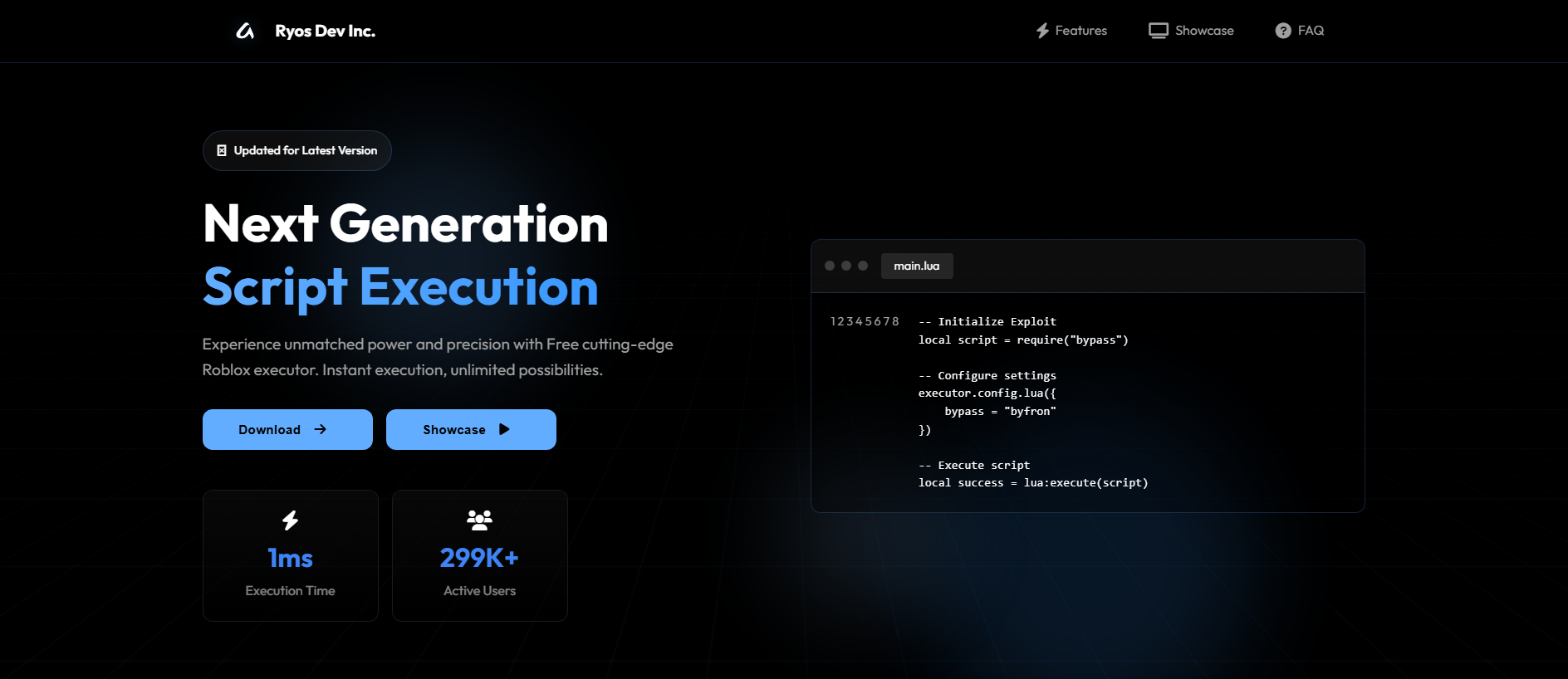1568x679 pixels.
Task: Click the Script Execution heading
Action: 400,287
